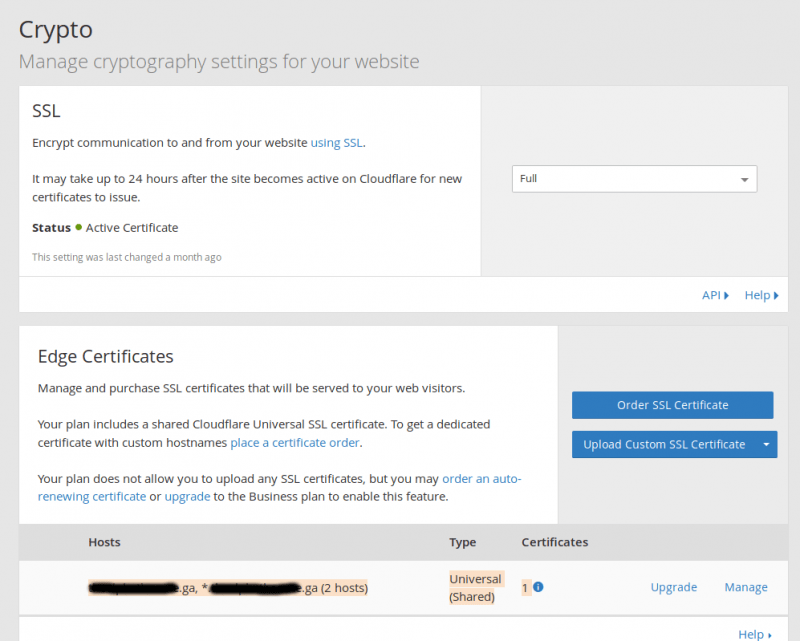This screenshot has width=800, height=641.
Task: Select the 'Universal (Shared)' type cell
Action: [477, 587]
